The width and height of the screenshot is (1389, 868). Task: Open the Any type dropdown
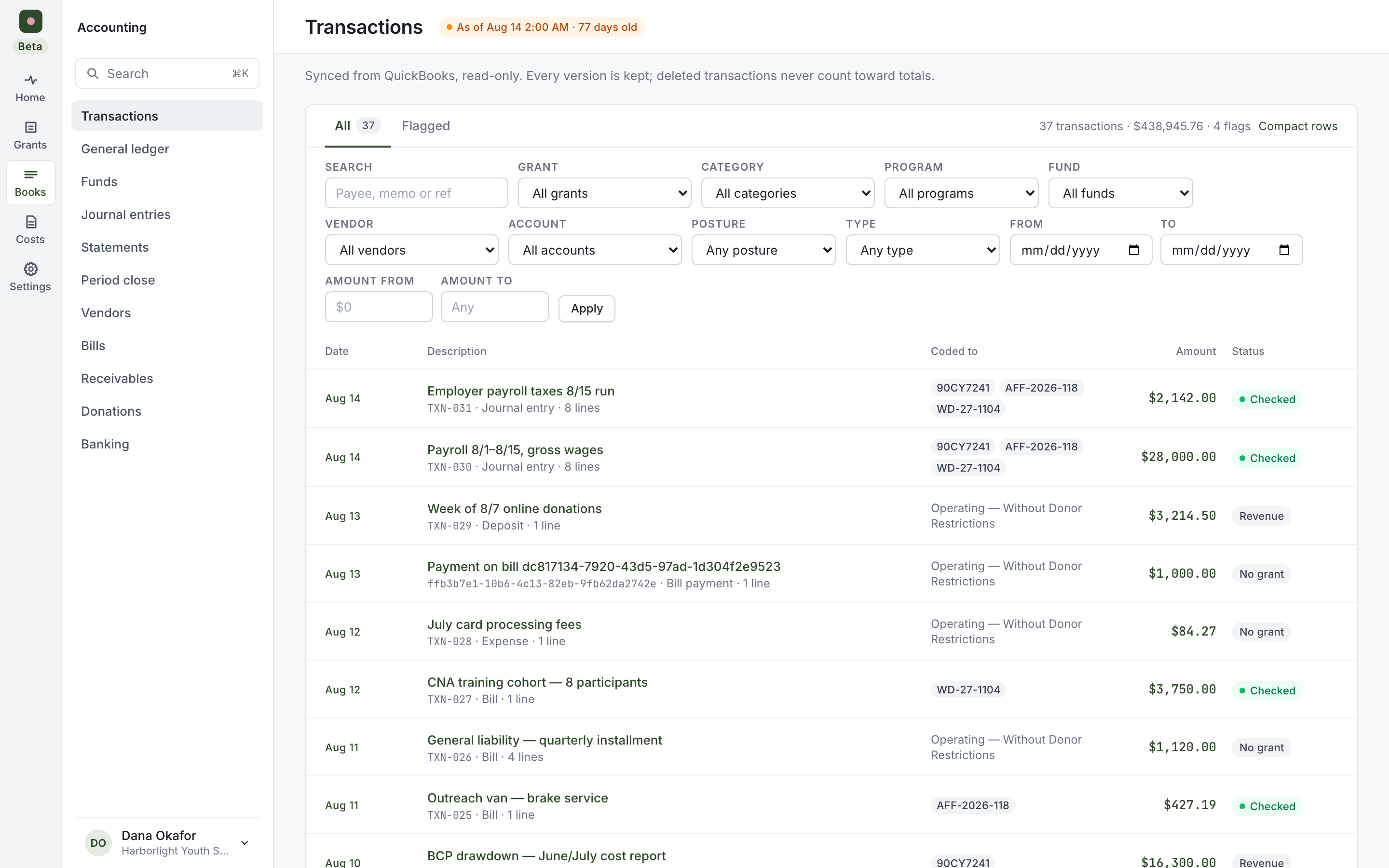(x=922, y=250)
